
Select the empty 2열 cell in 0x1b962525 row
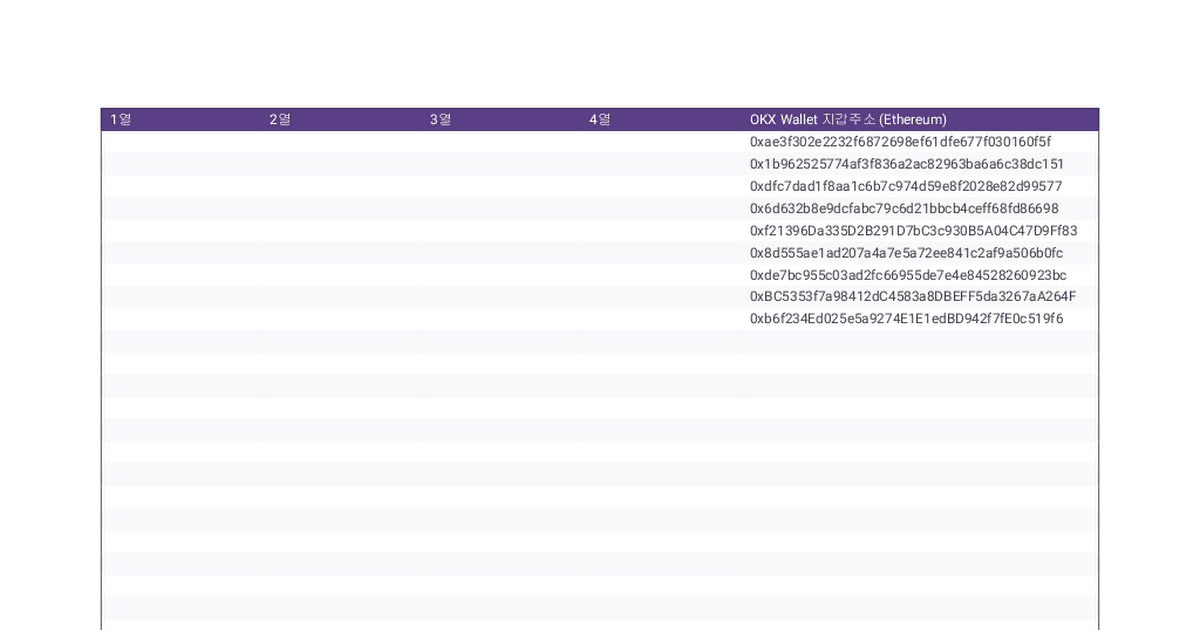pos(340,164)
